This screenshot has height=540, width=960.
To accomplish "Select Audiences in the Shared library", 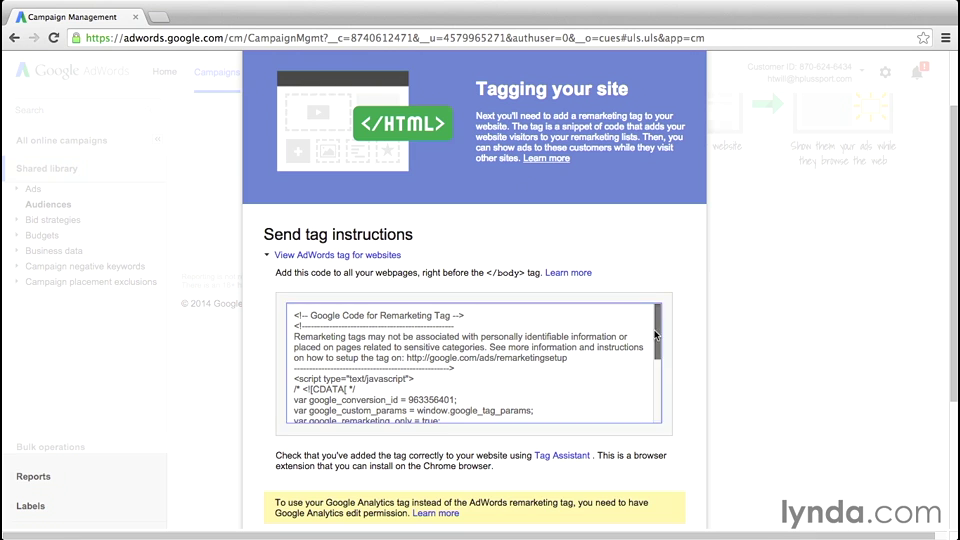I will (48, 204).
